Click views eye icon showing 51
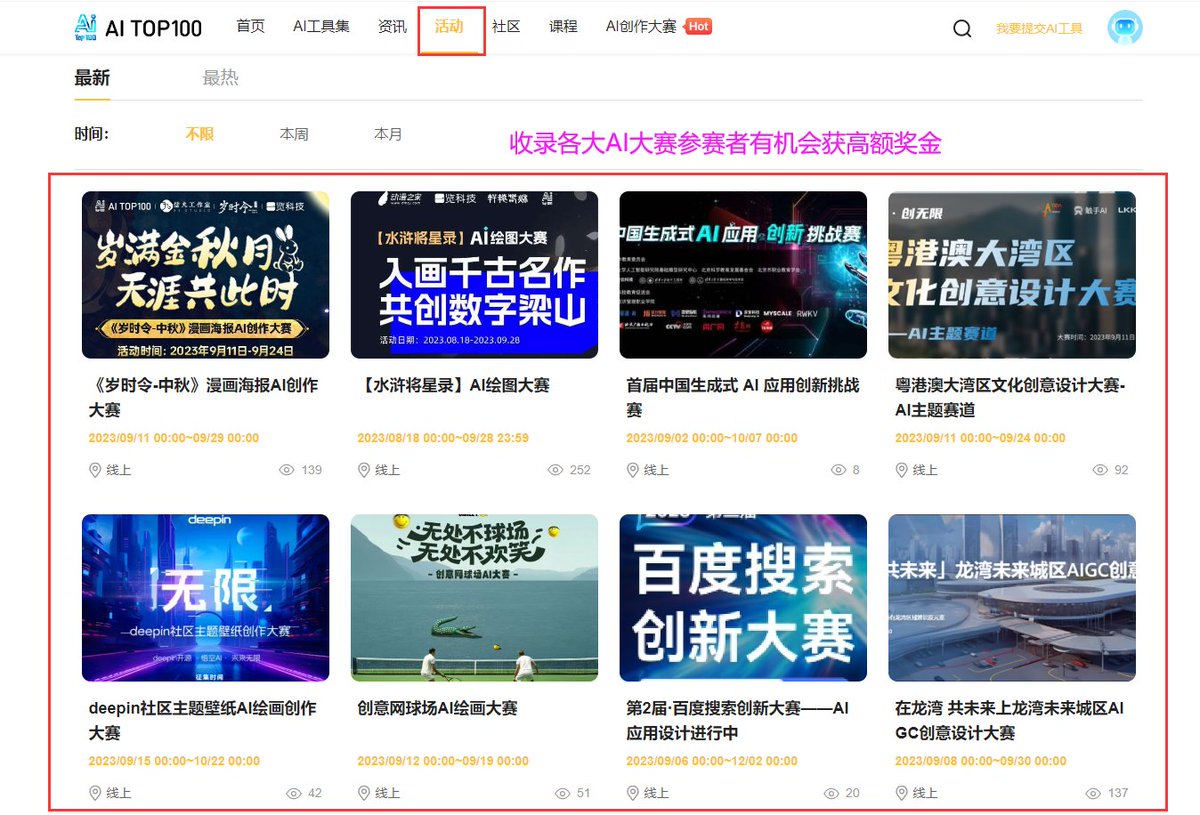1200x815 pixels. point(563,793)
